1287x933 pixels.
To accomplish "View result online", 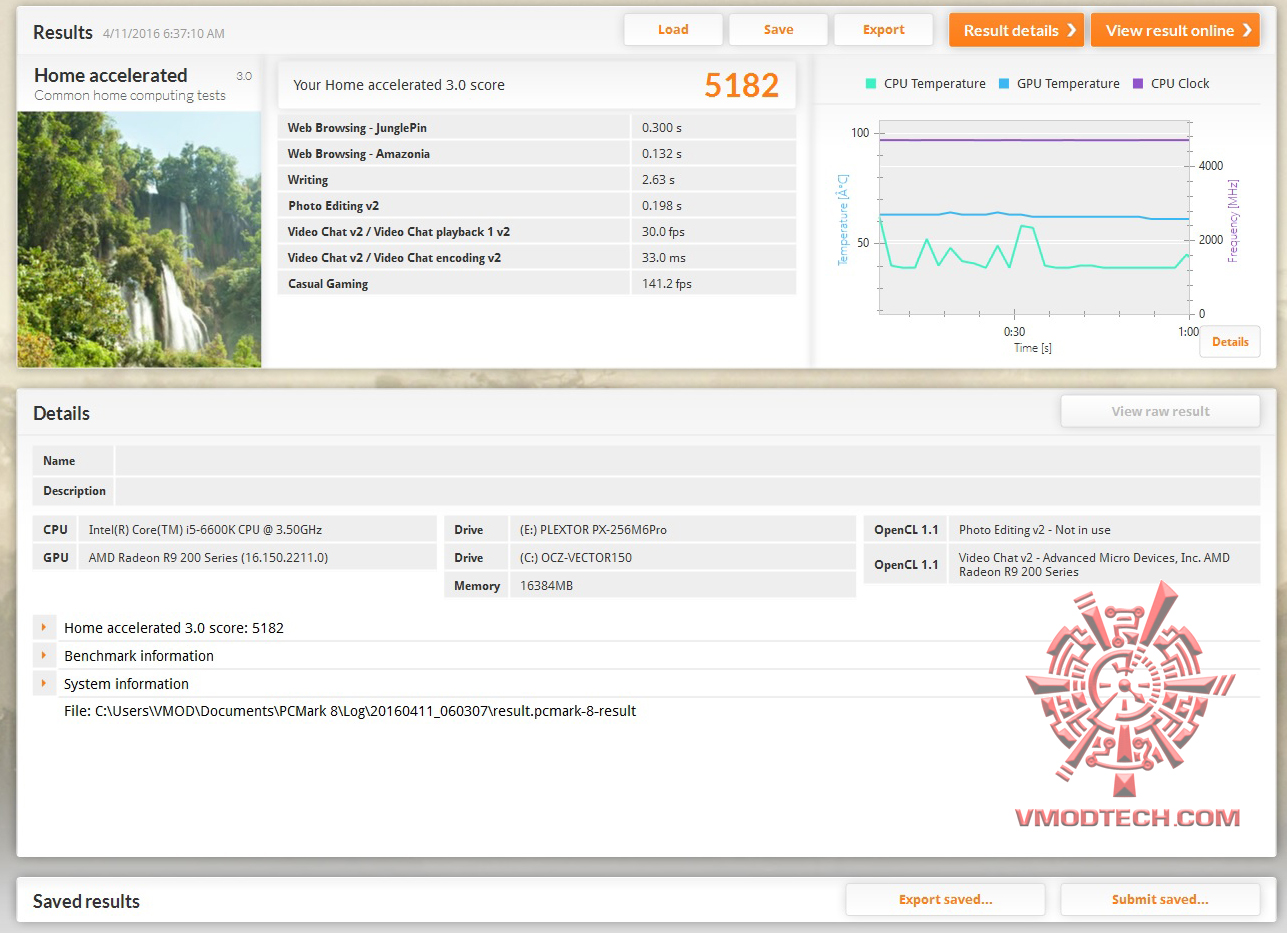I will 1175,30.
